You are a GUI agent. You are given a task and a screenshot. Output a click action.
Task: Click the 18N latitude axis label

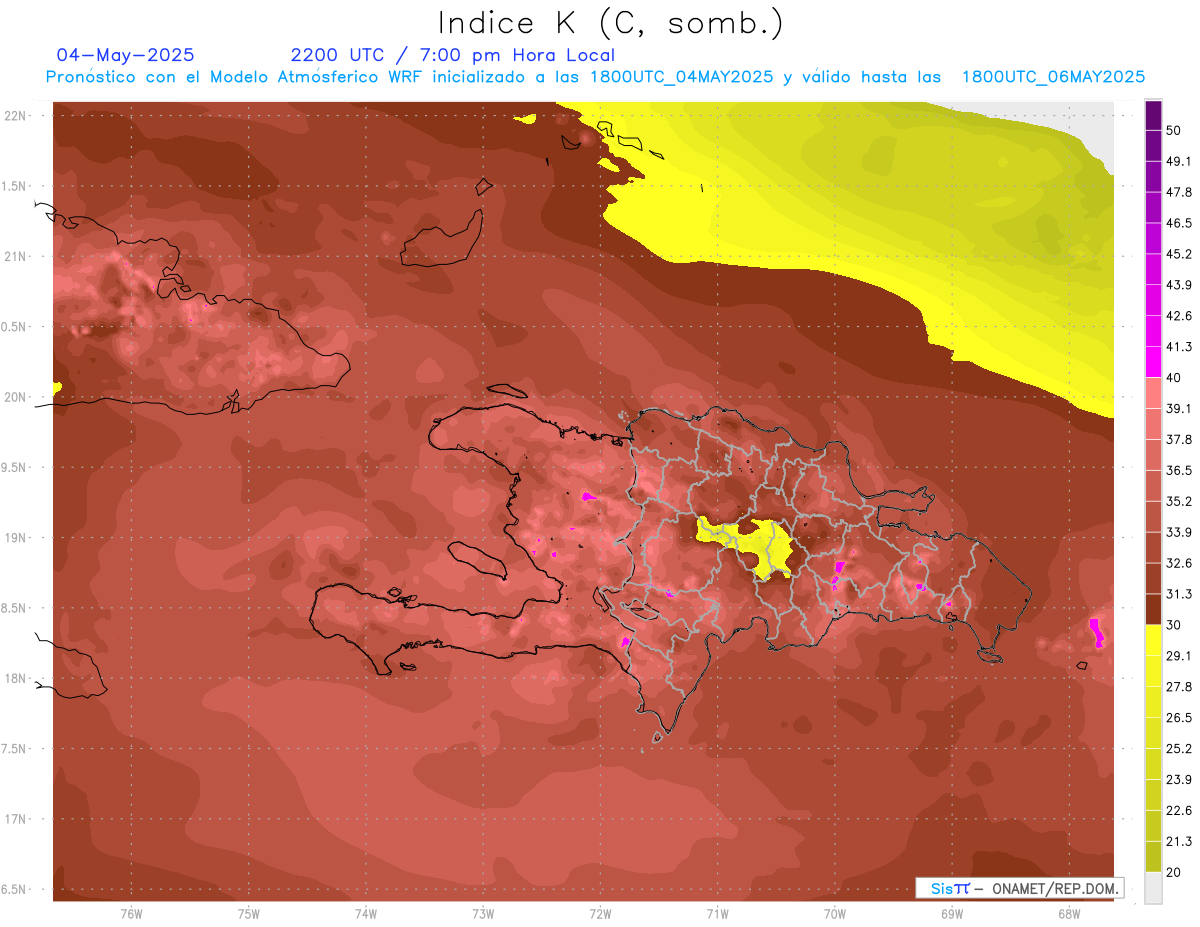pos(16,678)
